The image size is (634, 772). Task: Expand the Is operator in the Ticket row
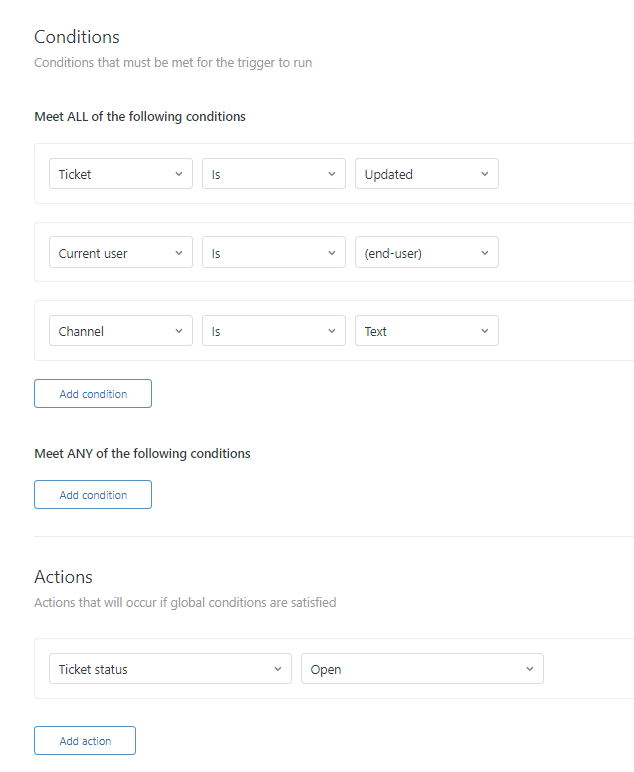coord(273,174)
